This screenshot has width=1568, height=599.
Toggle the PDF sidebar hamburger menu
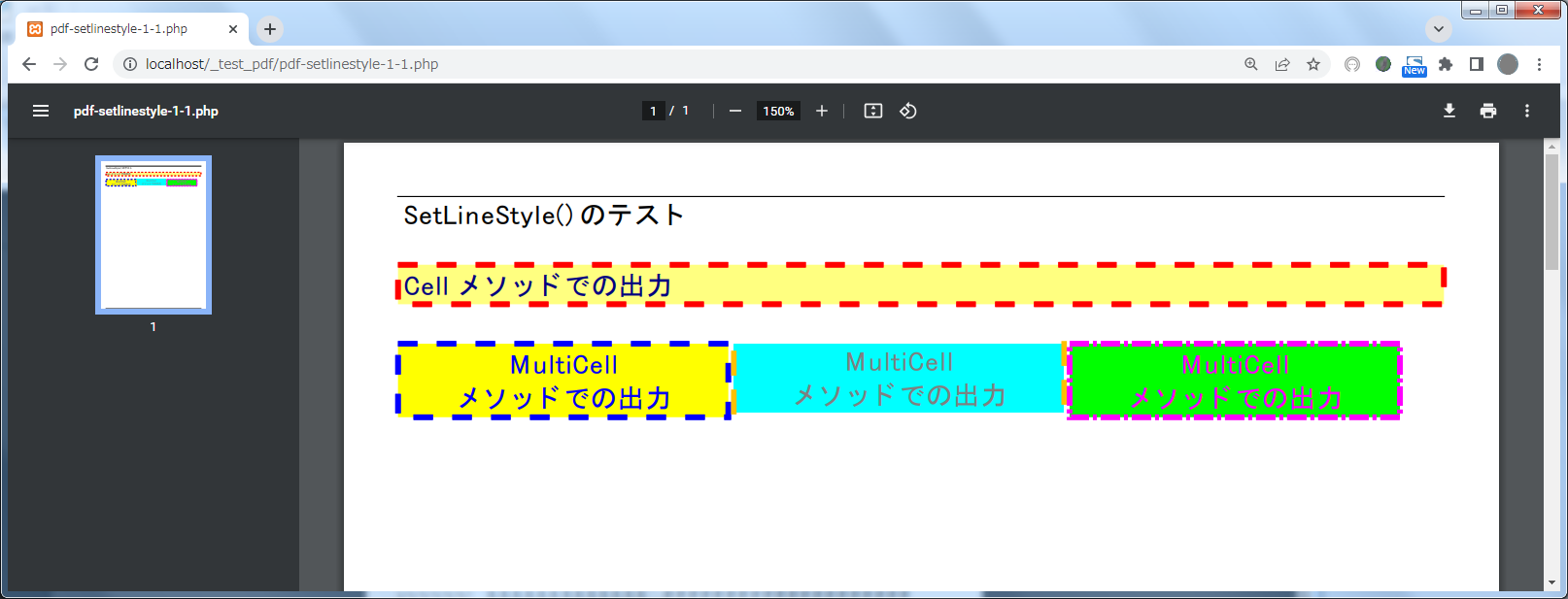(41, 111)
